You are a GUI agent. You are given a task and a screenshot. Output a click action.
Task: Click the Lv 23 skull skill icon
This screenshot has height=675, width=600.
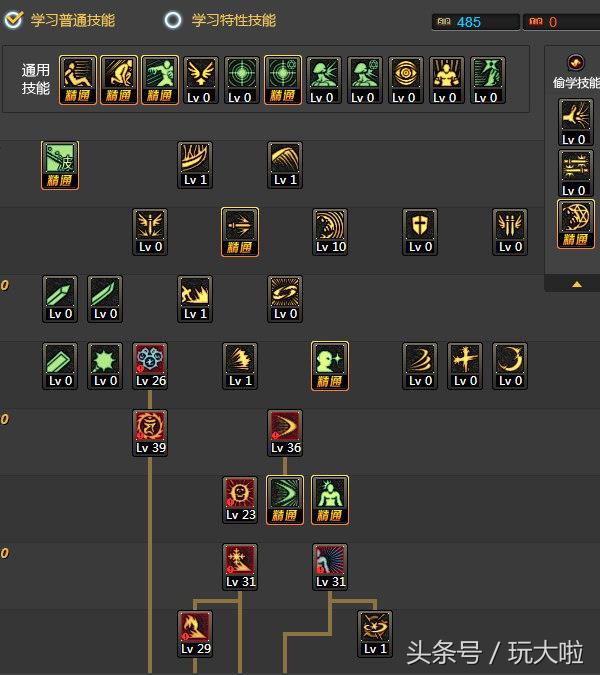(x=240, y=500)
